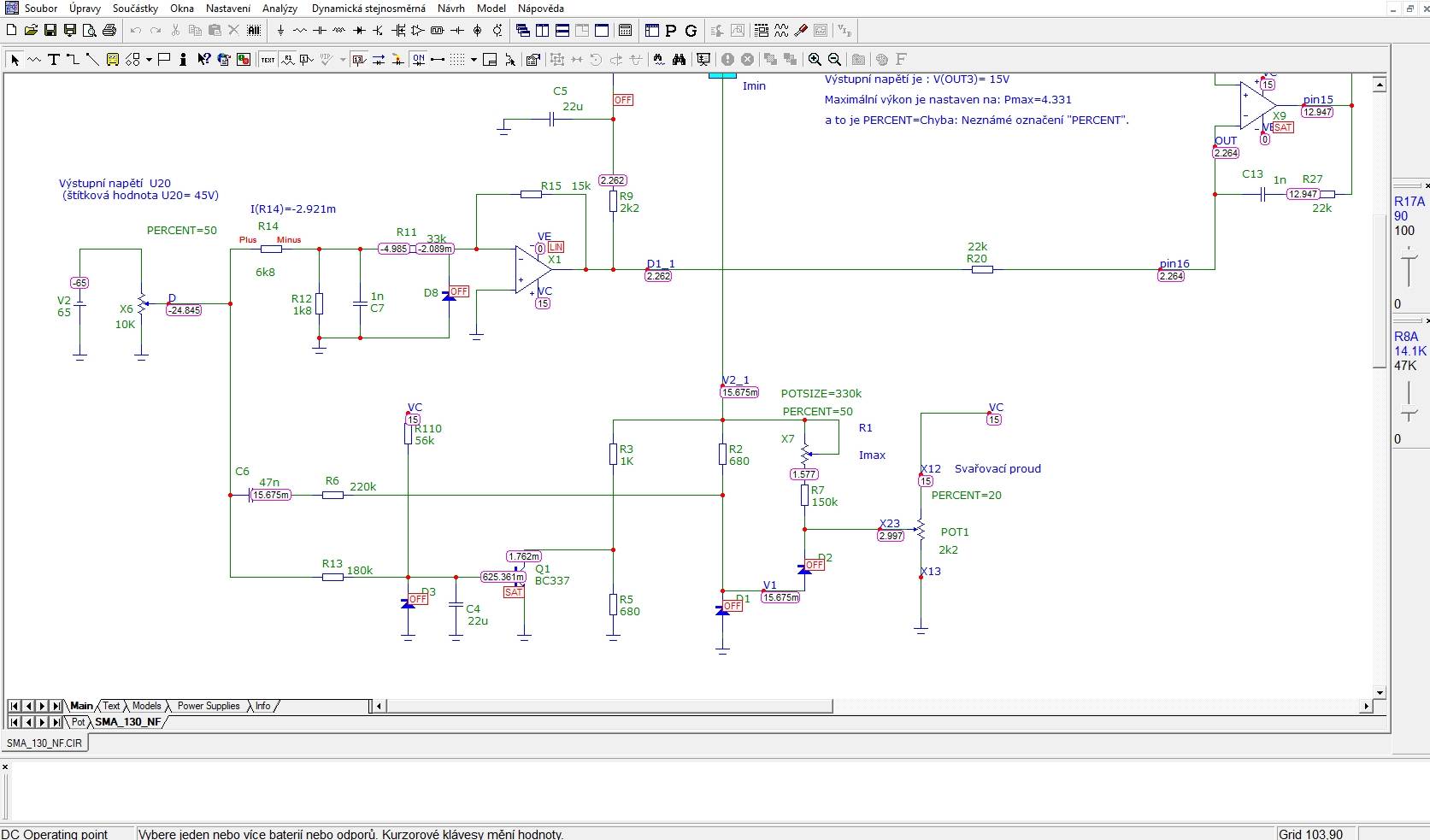This screenshot has height=840, width=1430.
Task: Click the Zoom In magnifier icon
Action: click(x=815, y=60)
